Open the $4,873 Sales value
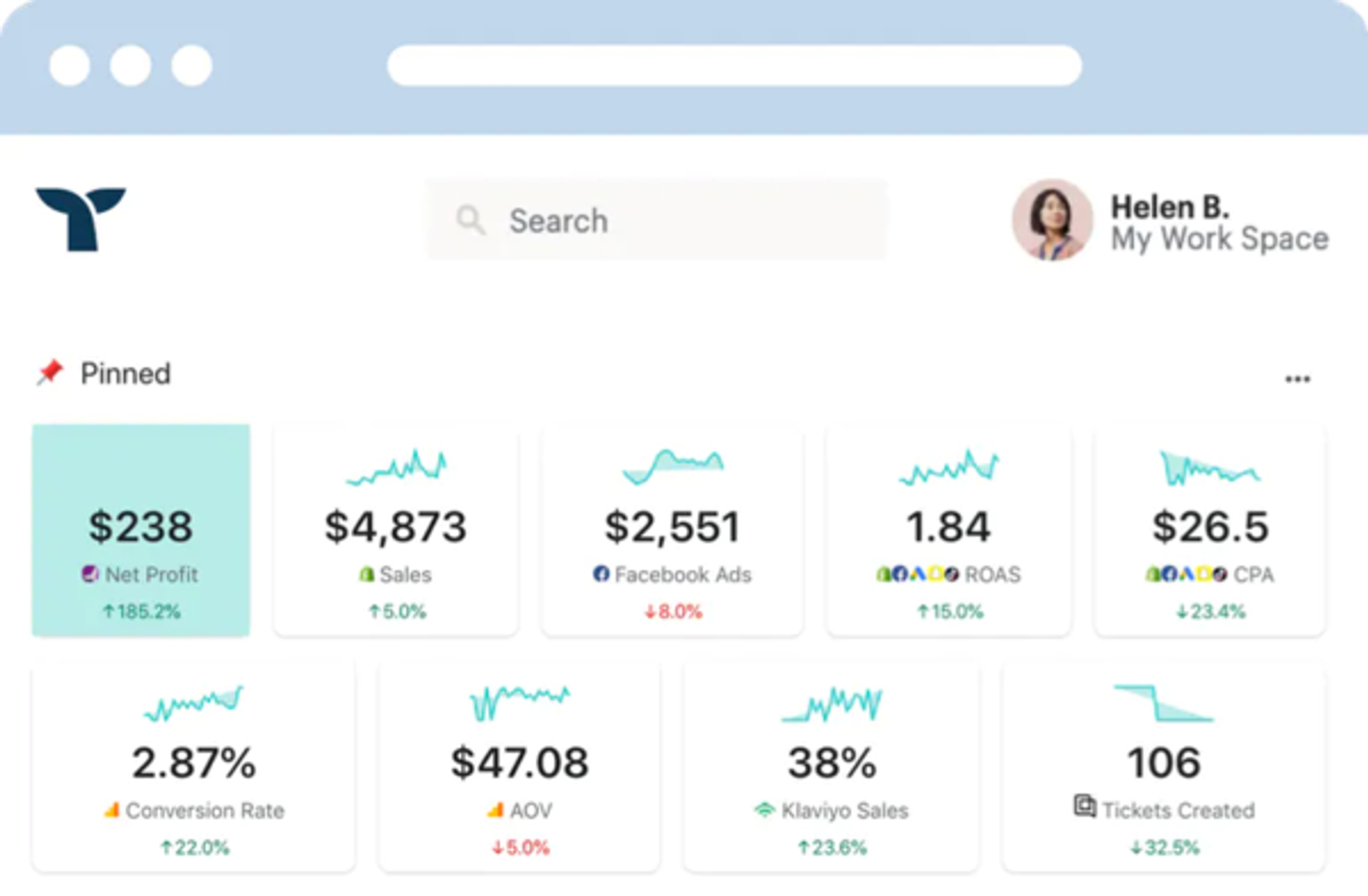 [x=396, y=527]
